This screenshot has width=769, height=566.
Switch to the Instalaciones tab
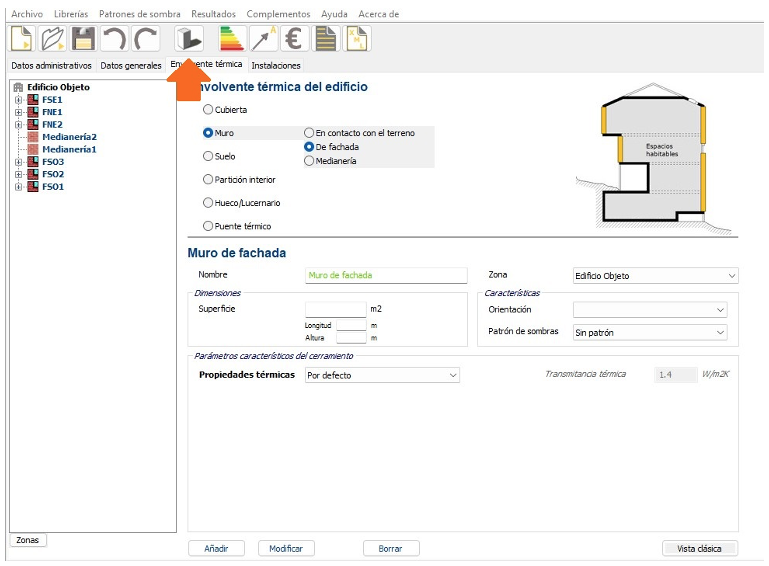[x=276, y=66]
